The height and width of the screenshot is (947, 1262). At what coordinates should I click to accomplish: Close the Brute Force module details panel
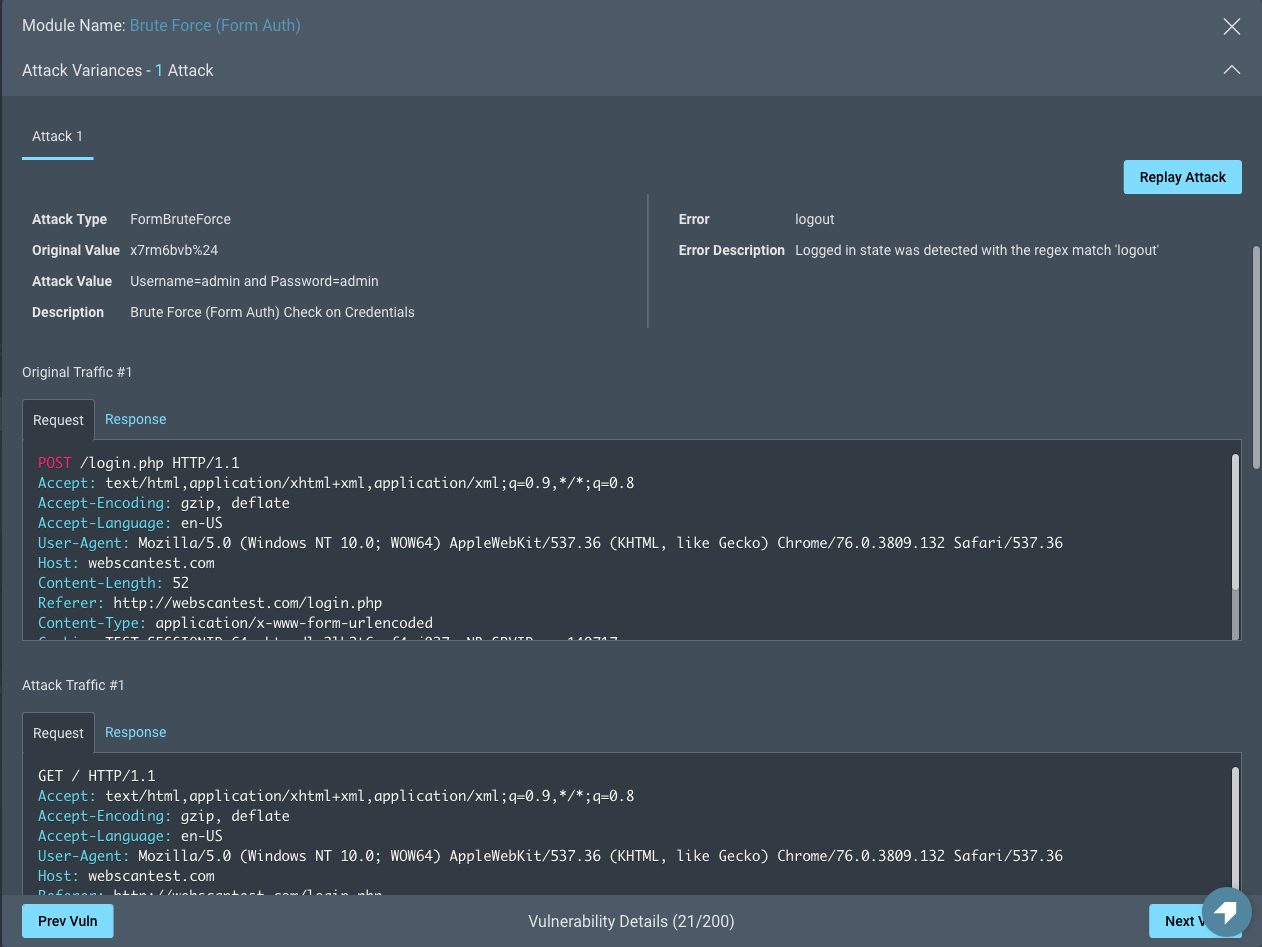1231,26
